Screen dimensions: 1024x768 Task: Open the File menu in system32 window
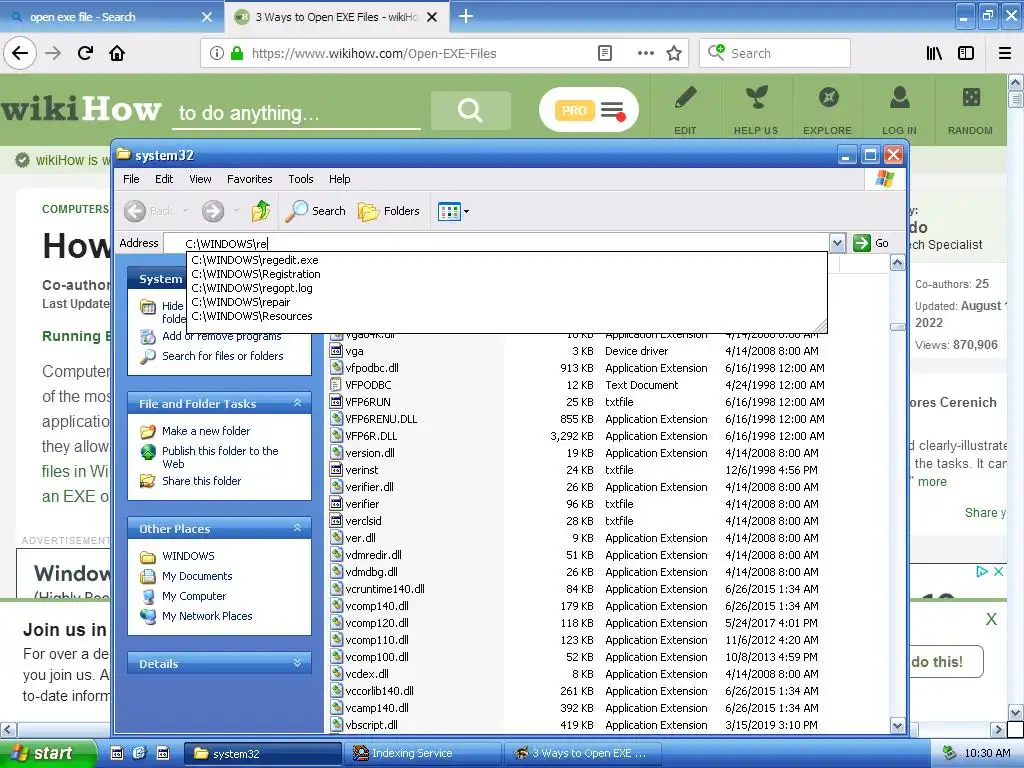131,179
